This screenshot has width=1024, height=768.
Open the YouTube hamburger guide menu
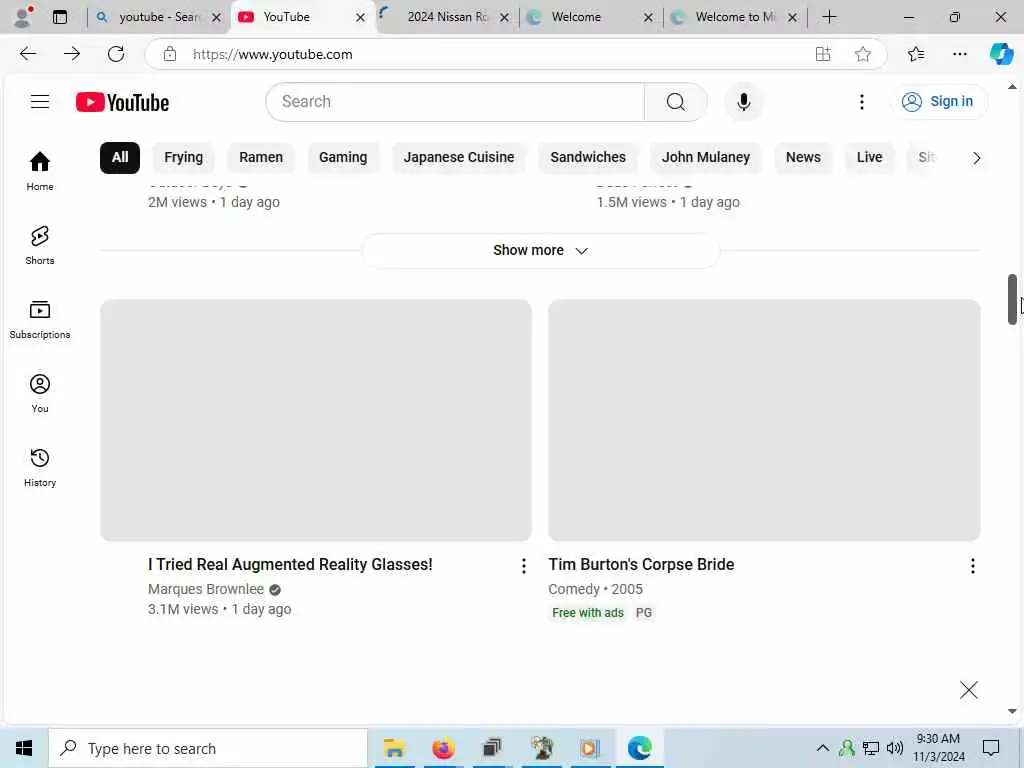pyautogui.click(x=40, y=101)
